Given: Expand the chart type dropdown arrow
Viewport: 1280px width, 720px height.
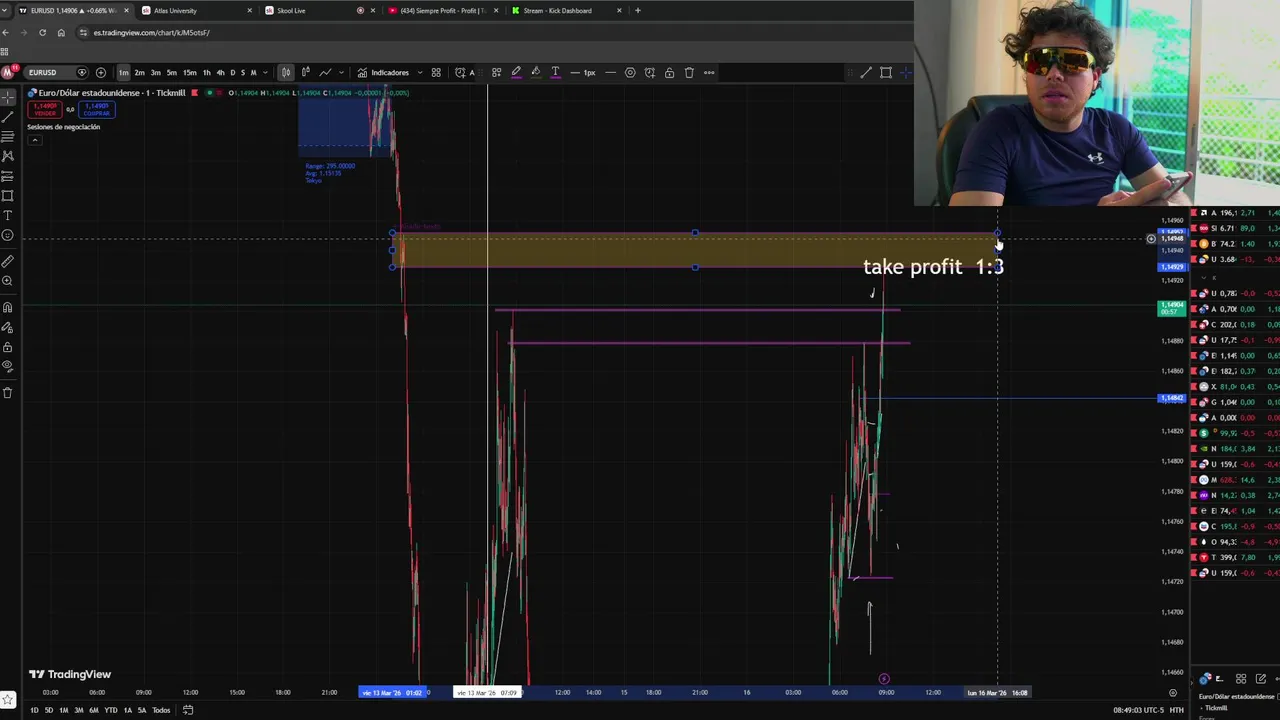Looking at the screenshot, I should tap(341, 72).
